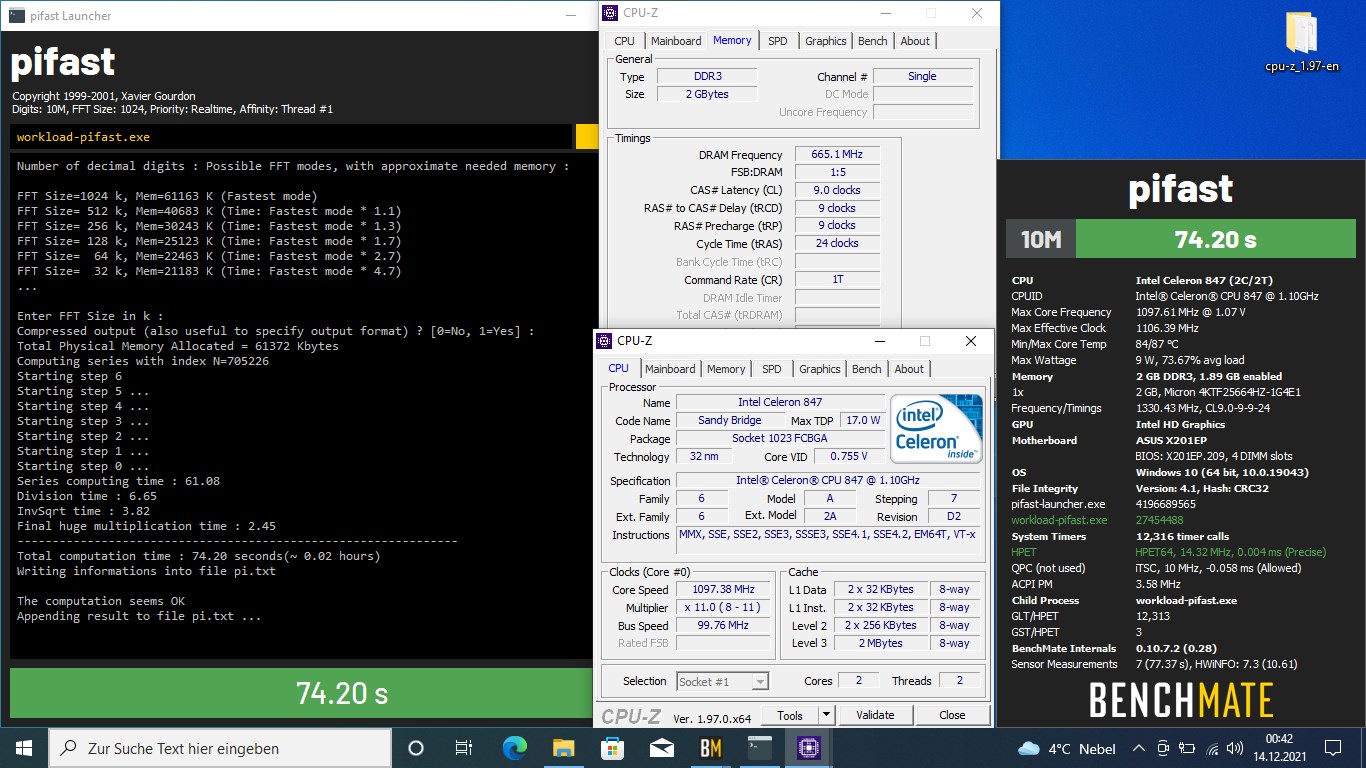The height and width of the screenshot is (768, 1366).
Task: Click the Type field showing DDR3
Action: pos(707,76)
